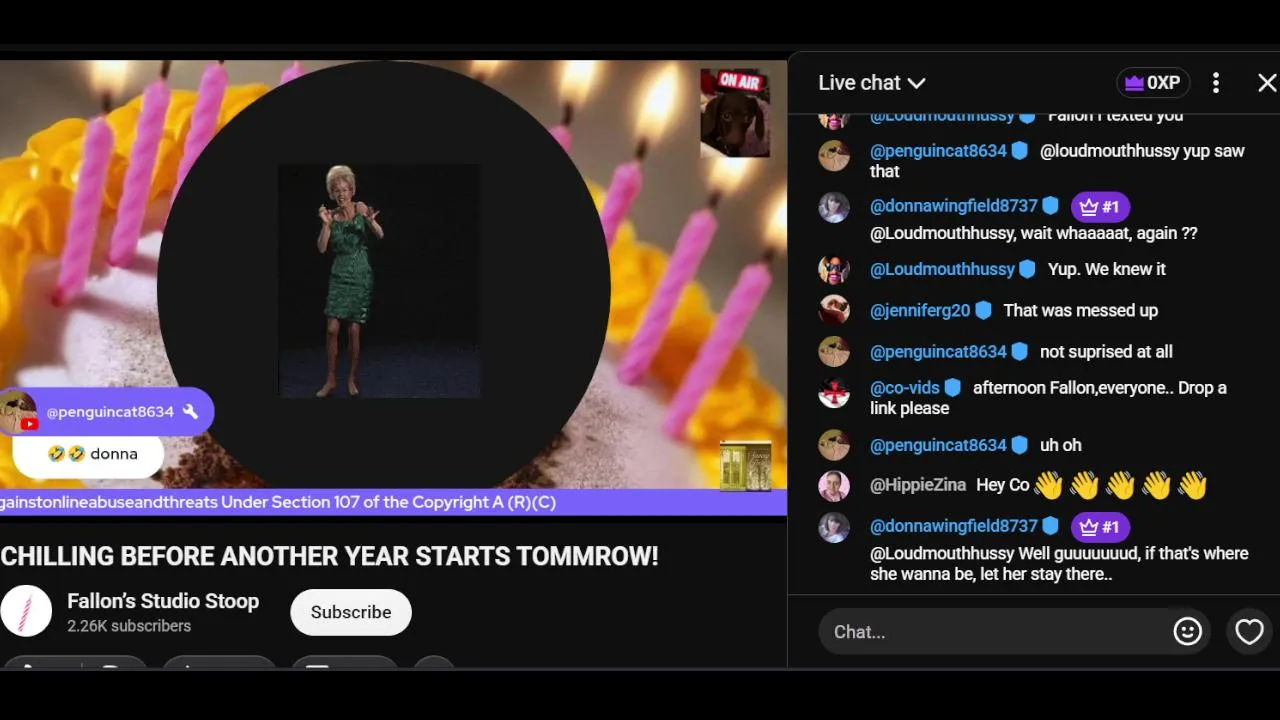Close the live chat panel
The height and width of the screenshot is (720, 1280).
1266,83
